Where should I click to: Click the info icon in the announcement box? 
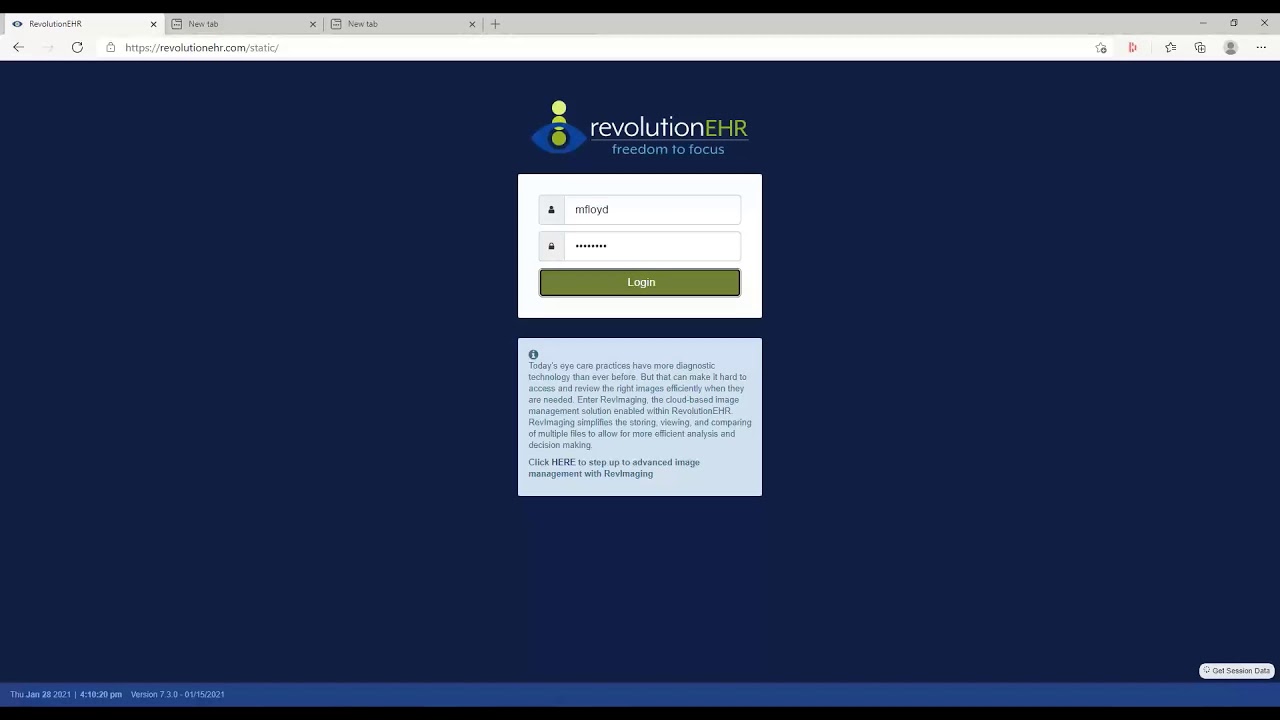pos(533,355)
